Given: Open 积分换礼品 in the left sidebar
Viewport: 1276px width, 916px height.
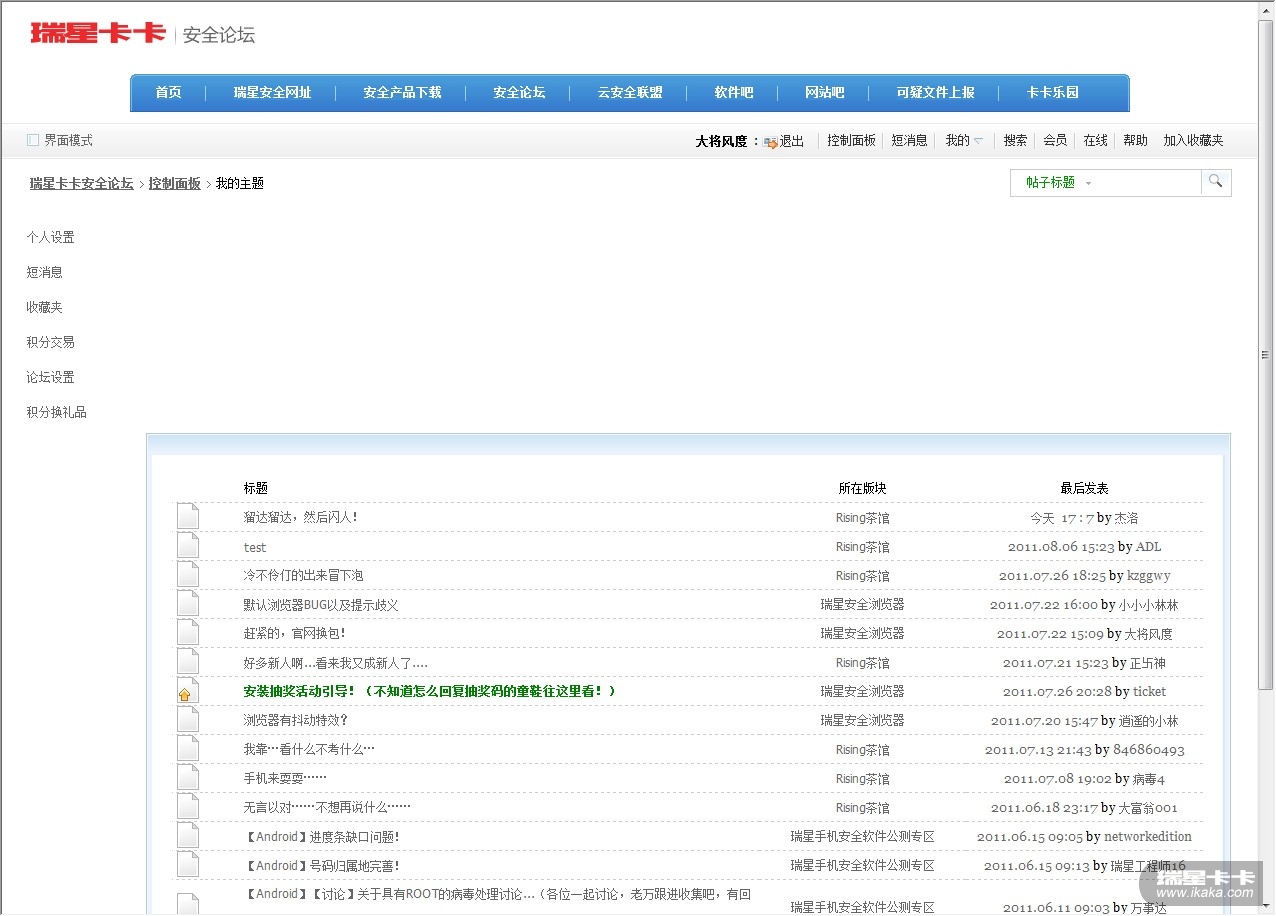Looking at the screenshot, I should tap(57, 413).
